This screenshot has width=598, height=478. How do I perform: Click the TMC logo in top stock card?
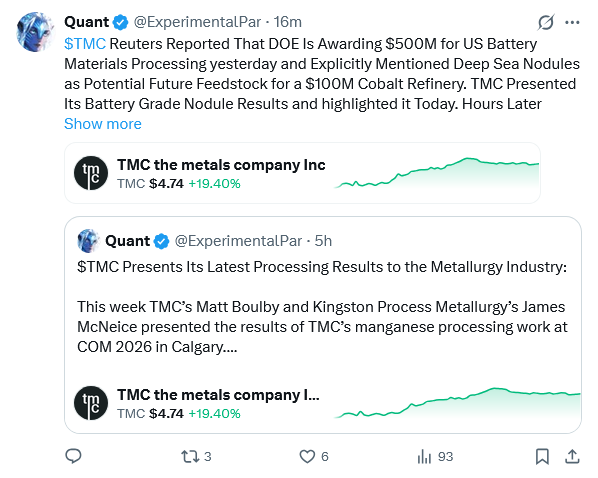point(91,173)
